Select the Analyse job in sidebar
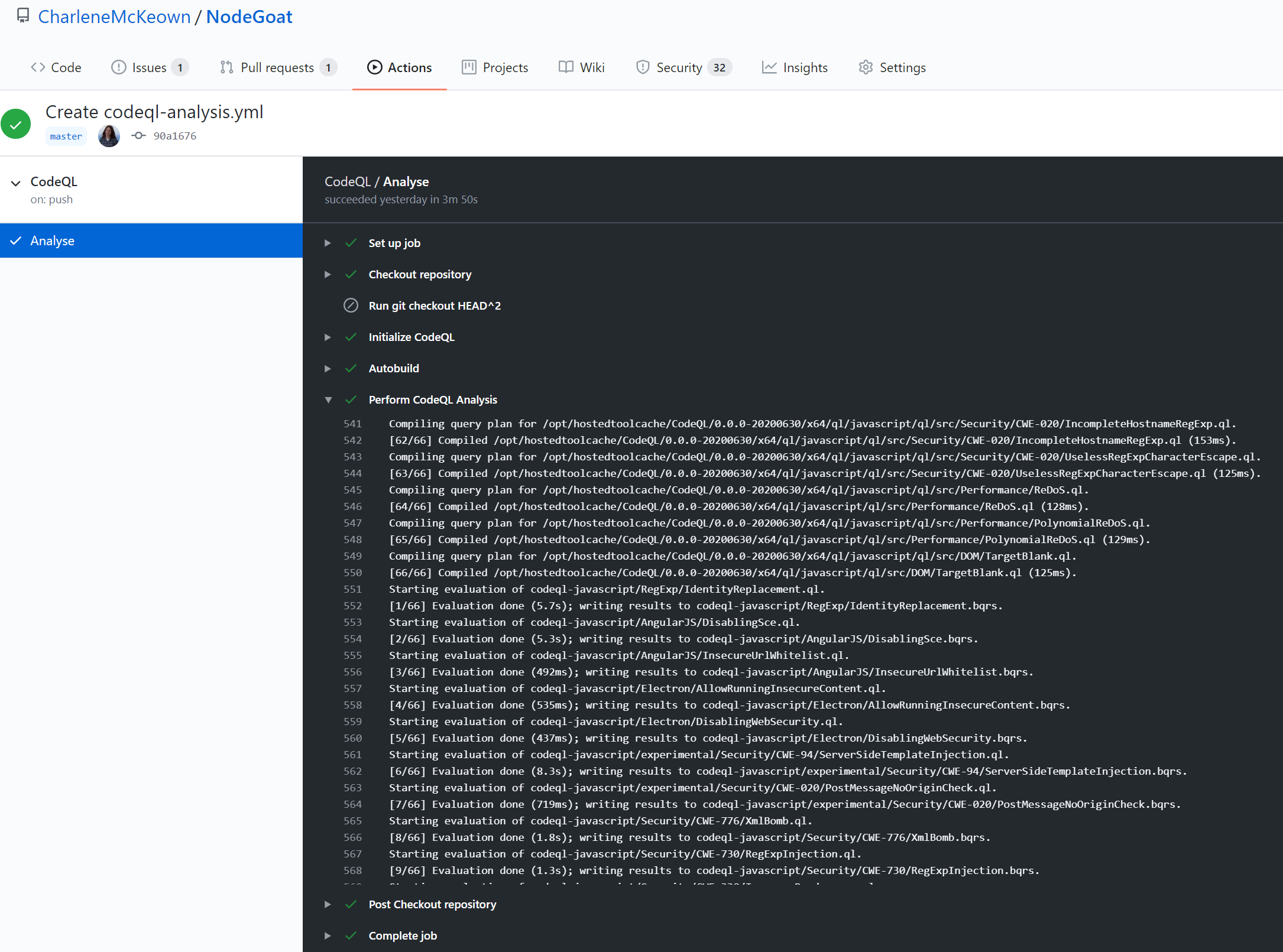Screen dimensions: 1283x952 [151, 241]
